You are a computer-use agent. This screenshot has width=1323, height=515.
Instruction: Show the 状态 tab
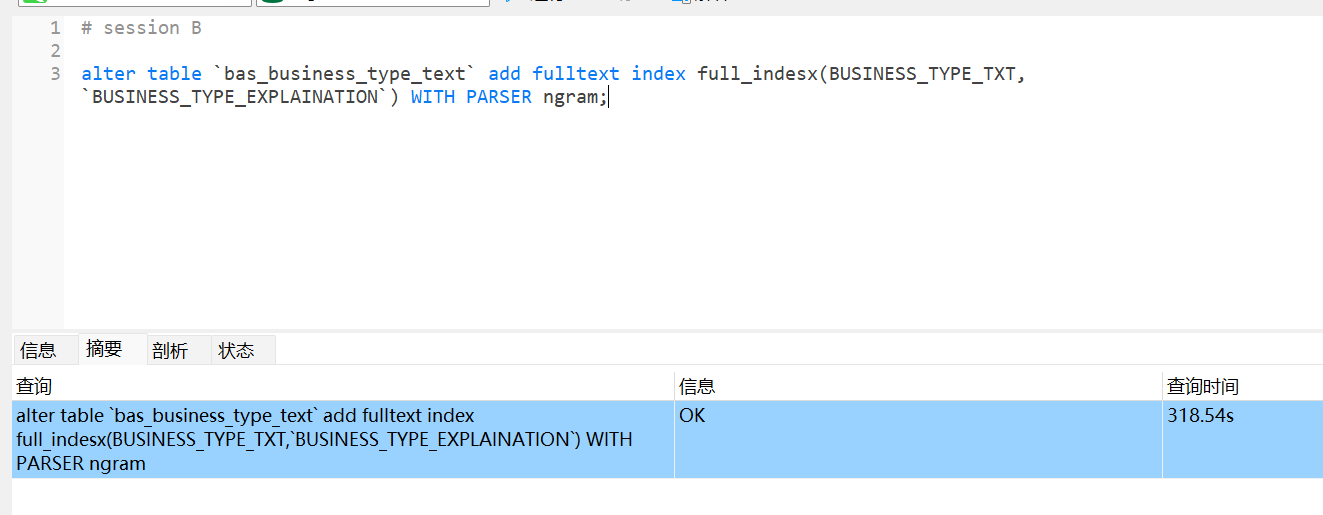coord(236,350)
